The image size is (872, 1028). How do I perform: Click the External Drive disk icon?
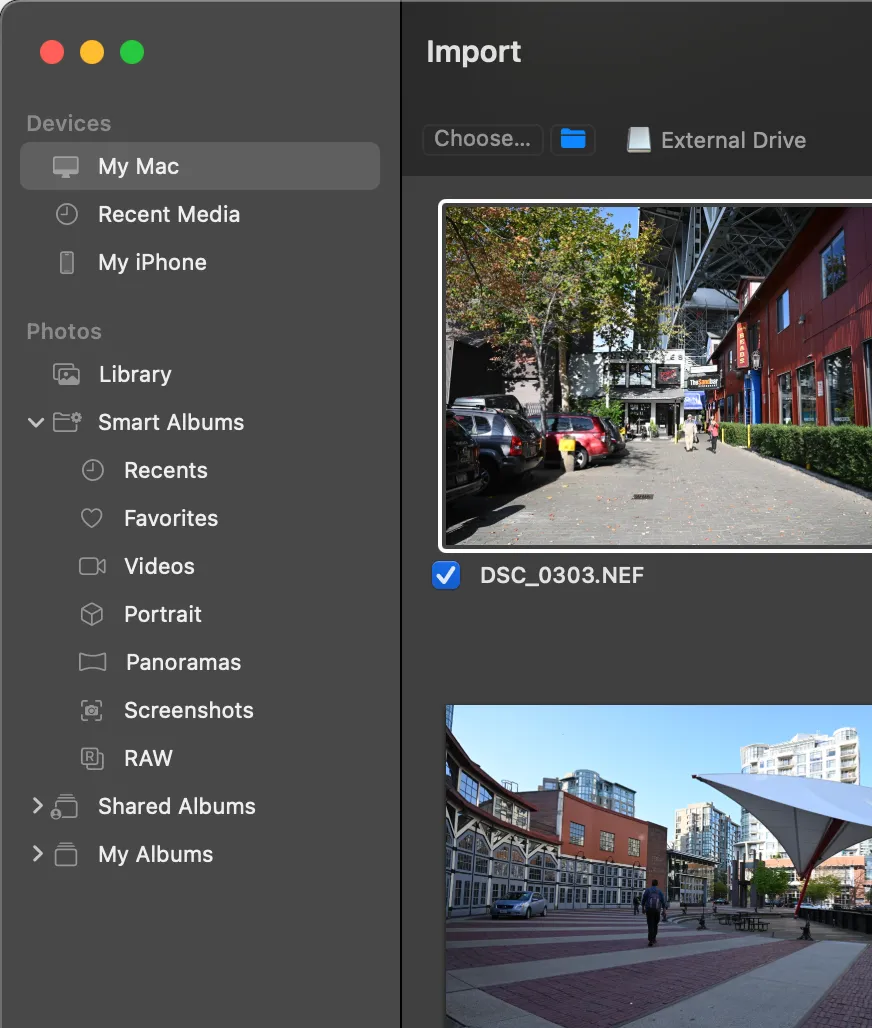638,140
